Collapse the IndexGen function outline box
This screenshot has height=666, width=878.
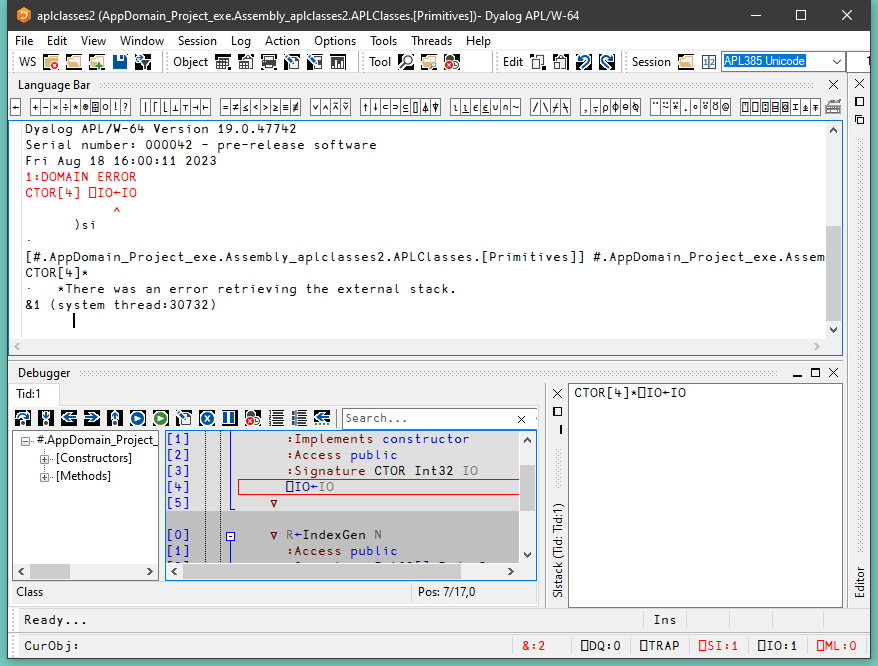pos(230,536)
